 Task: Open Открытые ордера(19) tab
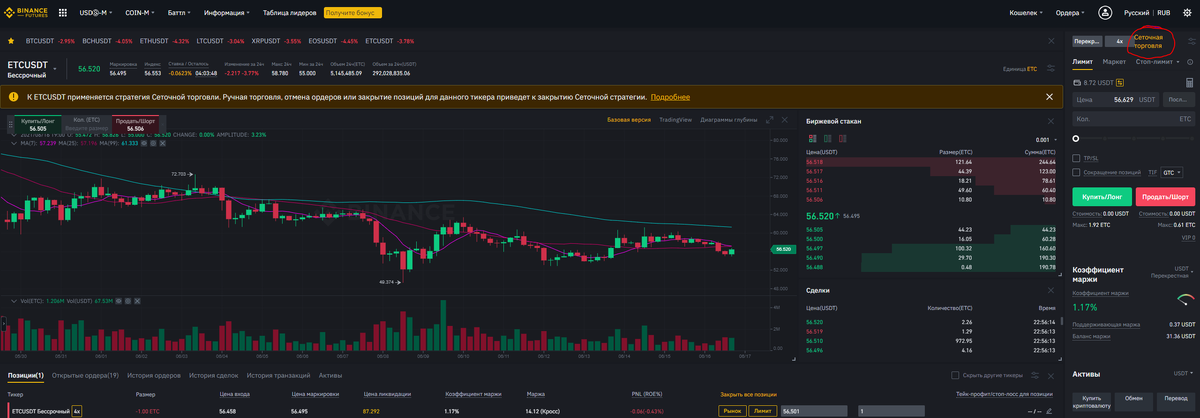[x=85, y=375]
